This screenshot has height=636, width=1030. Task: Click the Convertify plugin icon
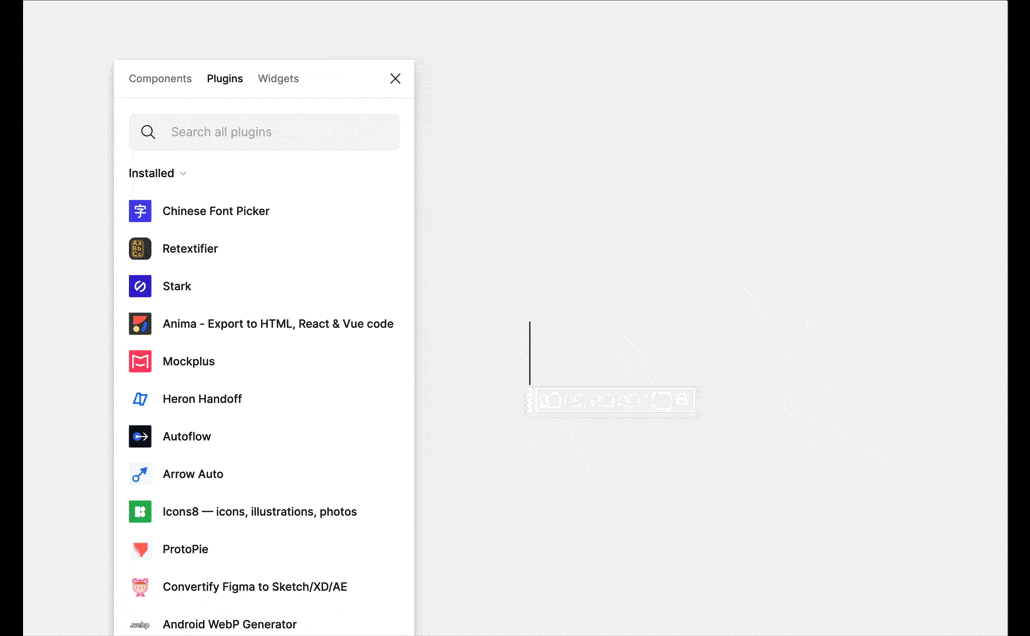(140, 587)
